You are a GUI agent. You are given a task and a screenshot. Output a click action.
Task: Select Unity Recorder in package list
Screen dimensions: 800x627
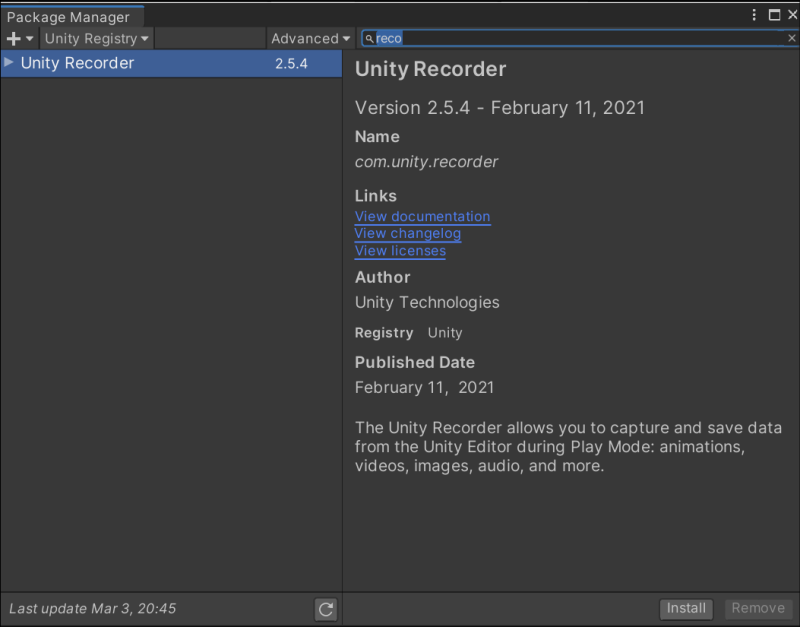click(171, 63)
